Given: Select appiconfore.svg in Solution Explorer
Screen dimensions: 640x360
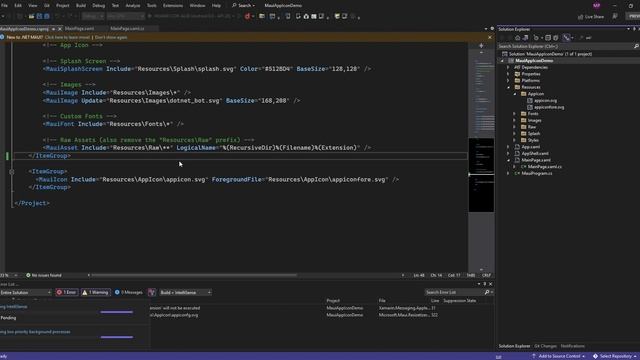Looking at the screenshot, I should [549, 107].
